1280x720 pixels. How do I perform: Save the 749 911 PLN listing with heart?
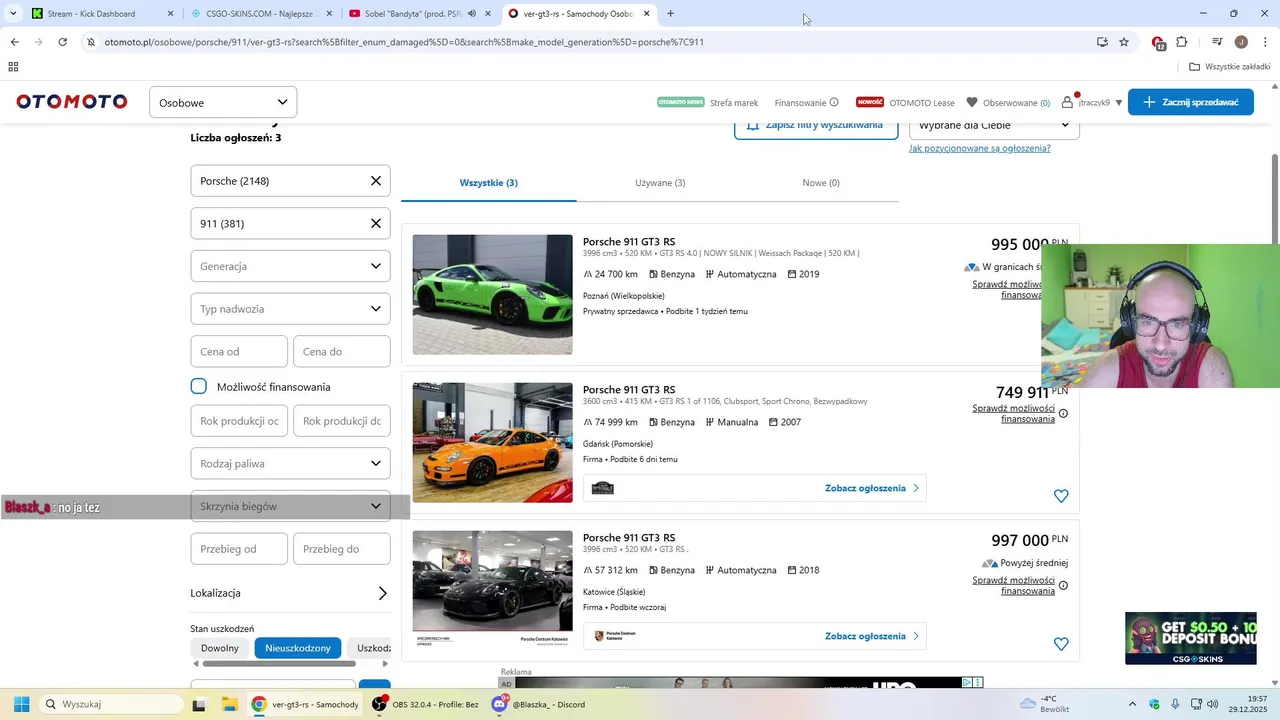1061,496
